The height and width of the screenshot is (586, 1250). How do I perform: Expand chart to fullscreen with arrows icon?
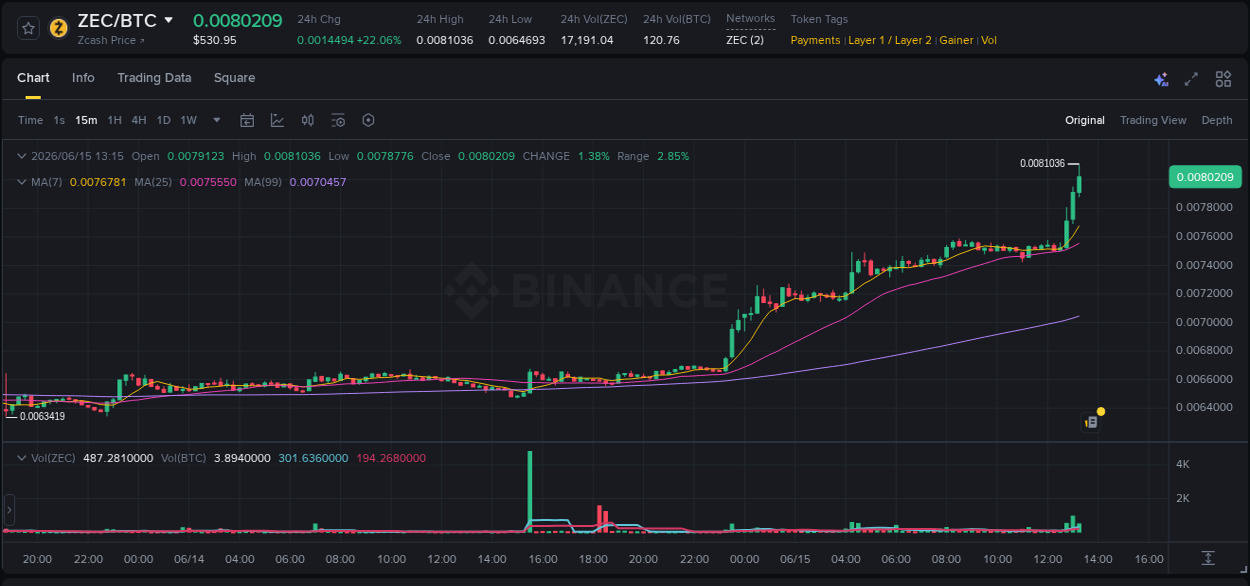click(x=1191, y=79)
